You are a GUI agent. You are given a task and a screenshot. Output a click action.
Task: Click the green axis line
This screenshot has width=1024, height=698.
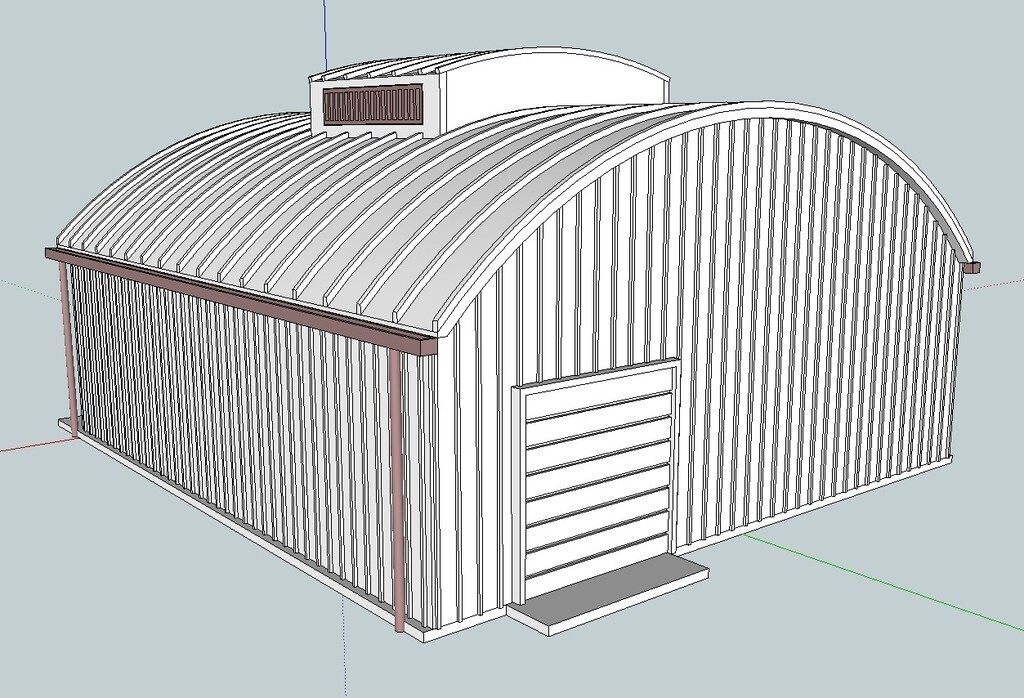pyautogui.click(x=884, y=582)
